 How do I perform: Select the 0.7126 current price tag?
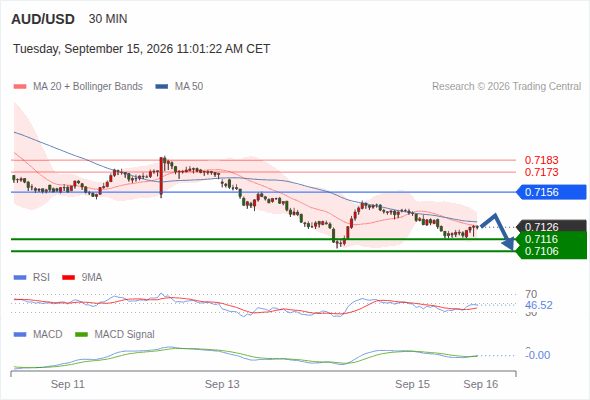pyautogui.click(x=551, y=227)
